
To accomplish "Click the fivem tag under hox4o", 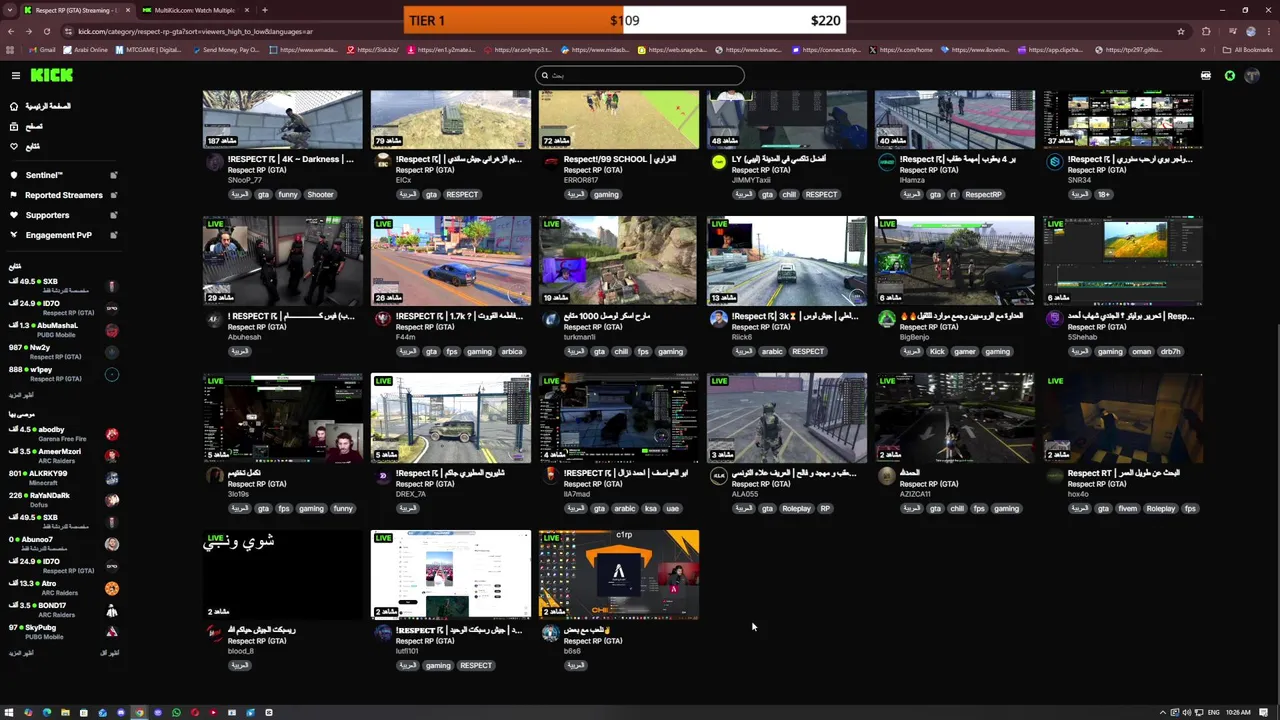I will click(x=1127, y=509).
